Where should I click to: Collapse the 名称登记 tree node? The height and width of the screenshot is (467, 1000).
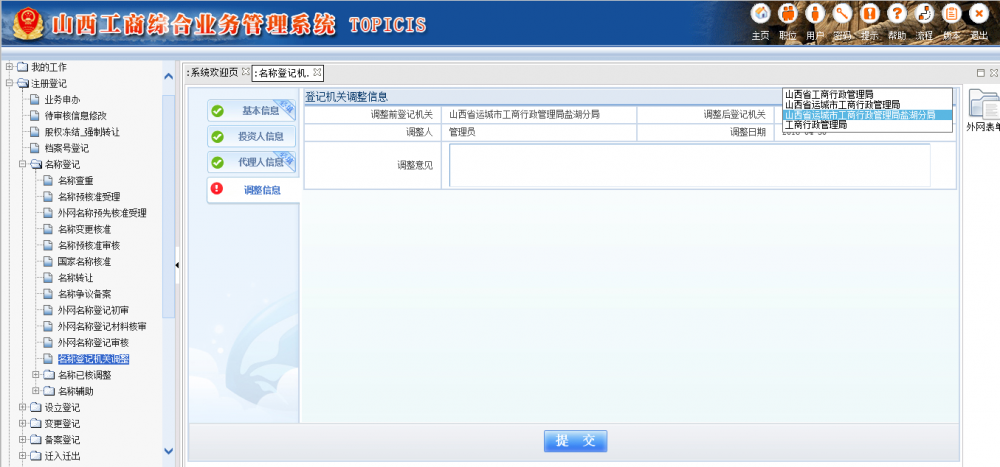click(x=22, y=165)
